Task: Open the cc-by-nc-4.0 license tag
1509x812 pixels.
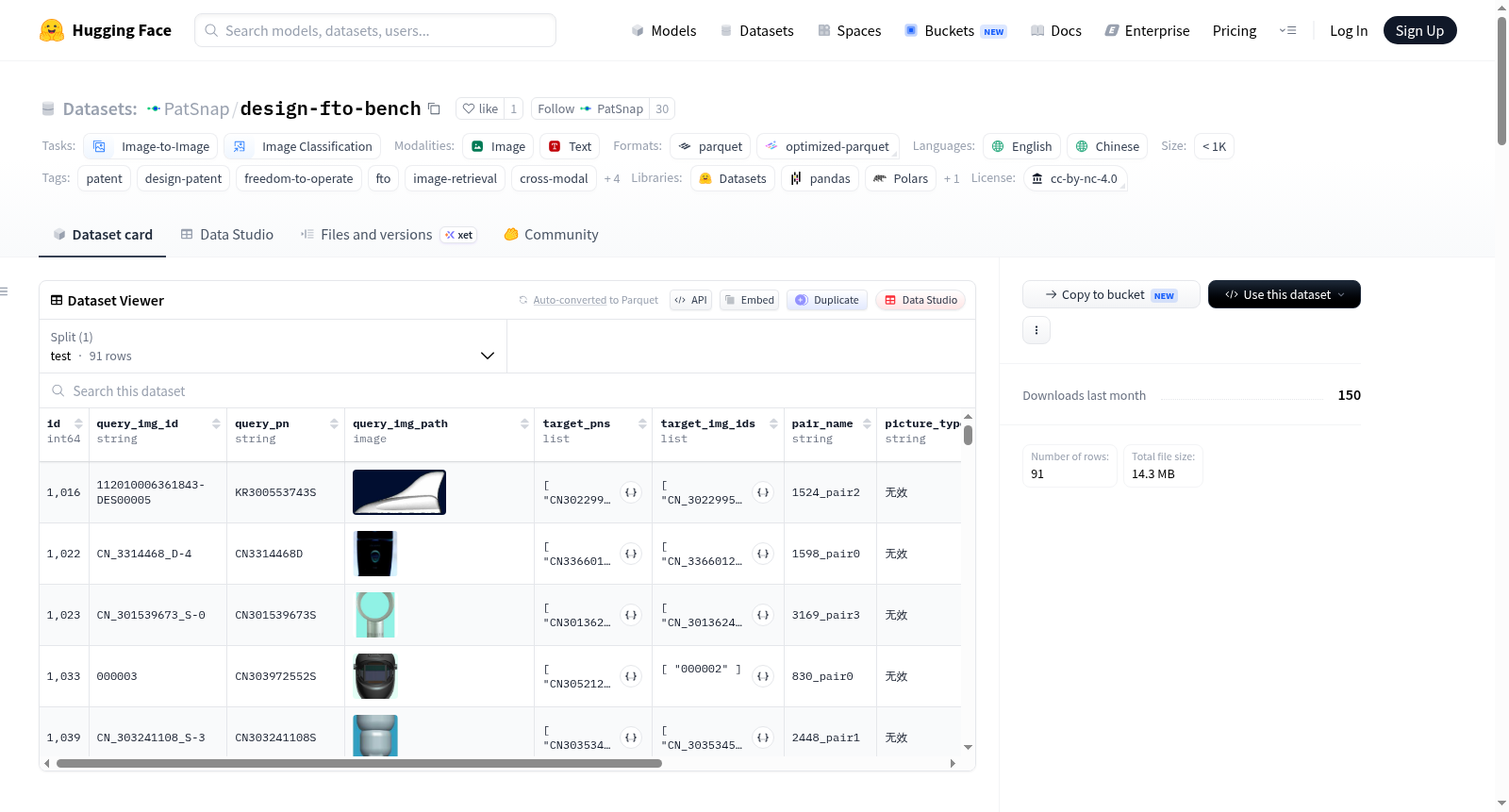Action: tap(1074, 178)
